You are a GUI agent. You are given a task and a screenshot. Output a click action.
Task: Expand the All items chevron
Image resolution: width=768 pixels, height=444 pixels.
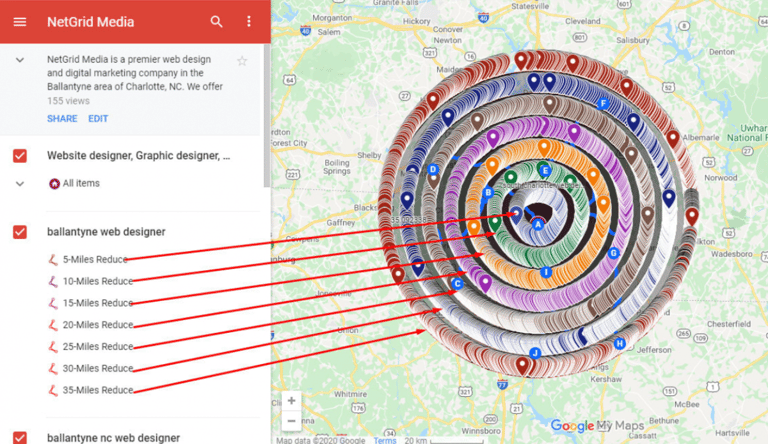pyautogui.click(x=20, y=184)
